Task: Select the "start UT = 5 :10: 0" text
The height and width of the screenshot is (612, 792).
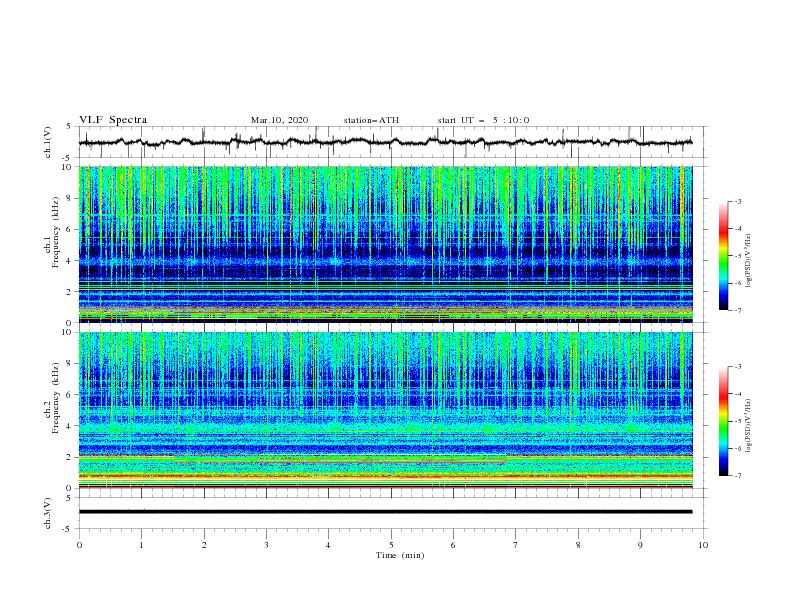Action: coord(483,120)
